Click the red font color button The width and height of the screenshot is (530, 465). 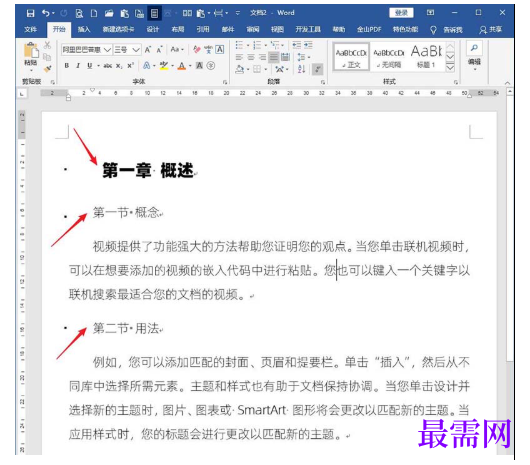[x=182, y=66]
